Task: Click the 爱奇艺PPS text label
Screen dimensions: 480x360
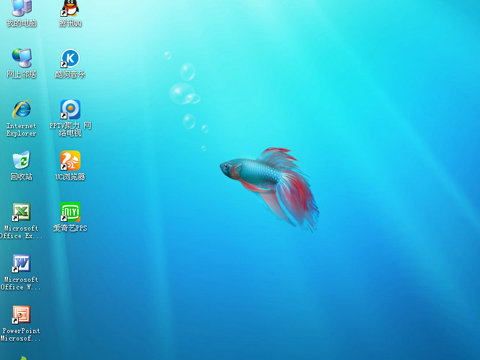Action: (x=70, y=228)
